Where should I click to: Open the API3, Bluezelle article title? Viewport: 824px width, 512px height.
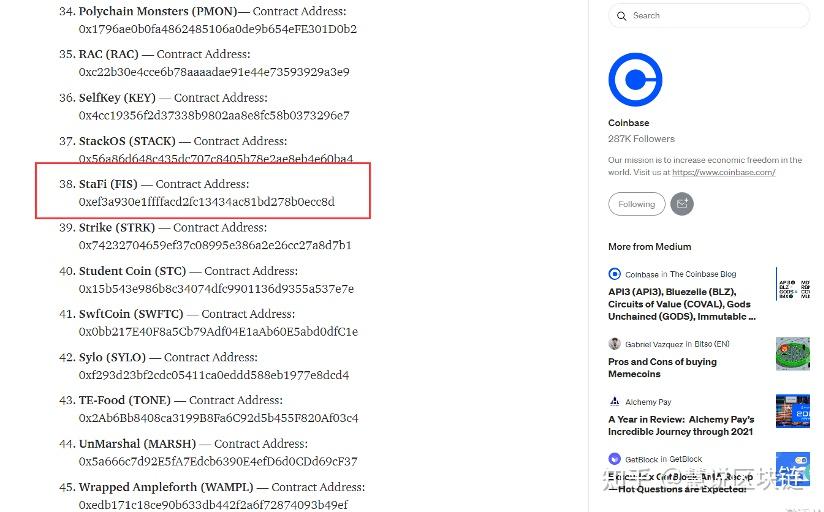[682, 304]
